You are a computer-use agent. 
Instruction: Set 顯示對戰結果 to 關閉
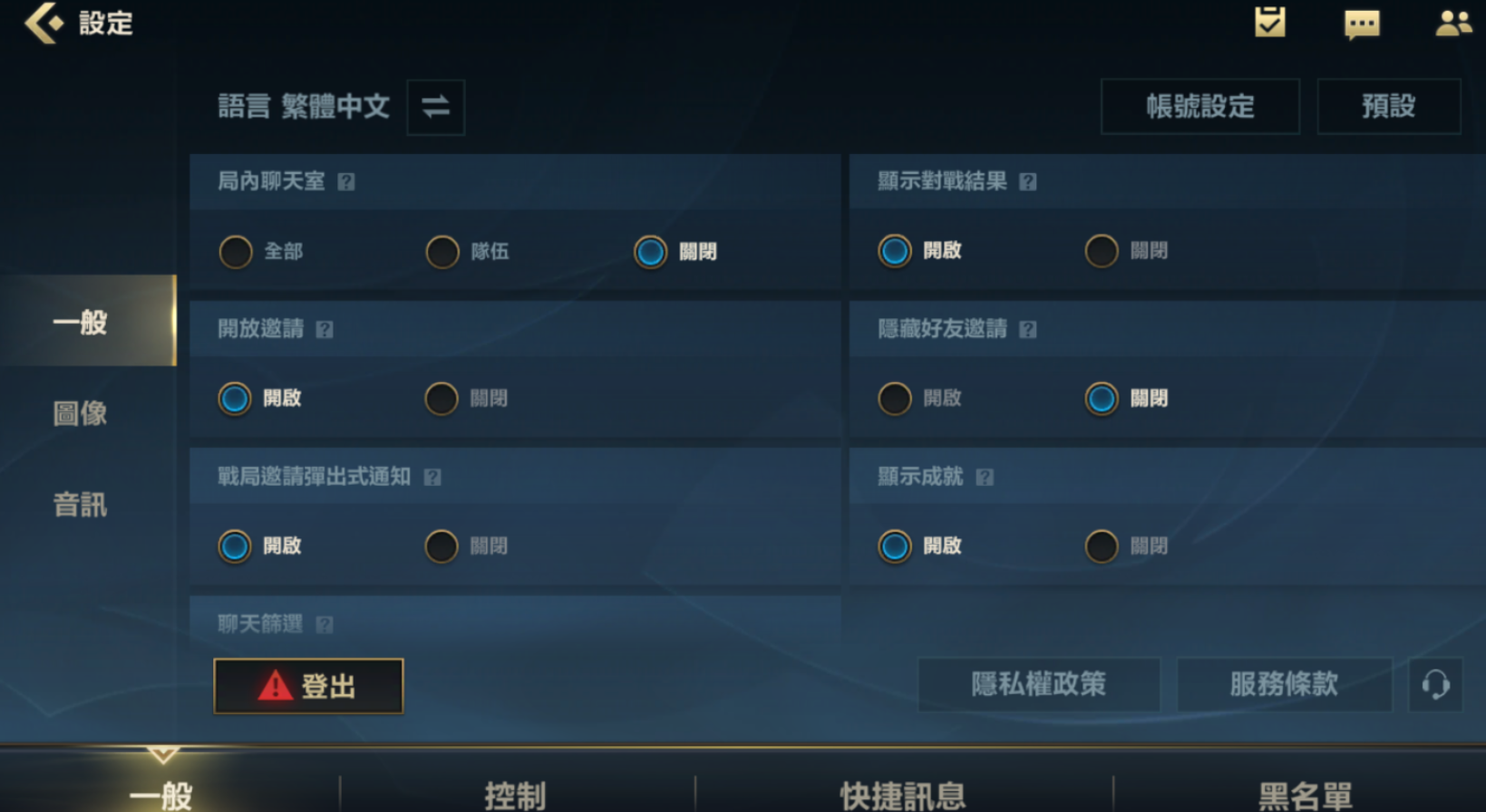pyautogui.click(x=1102, y=251)
